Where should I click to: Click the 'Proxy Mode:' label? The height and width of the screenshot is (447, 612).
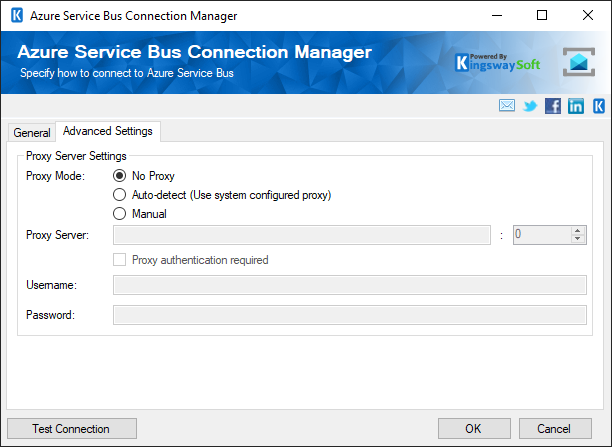click(x=55, y=176)
